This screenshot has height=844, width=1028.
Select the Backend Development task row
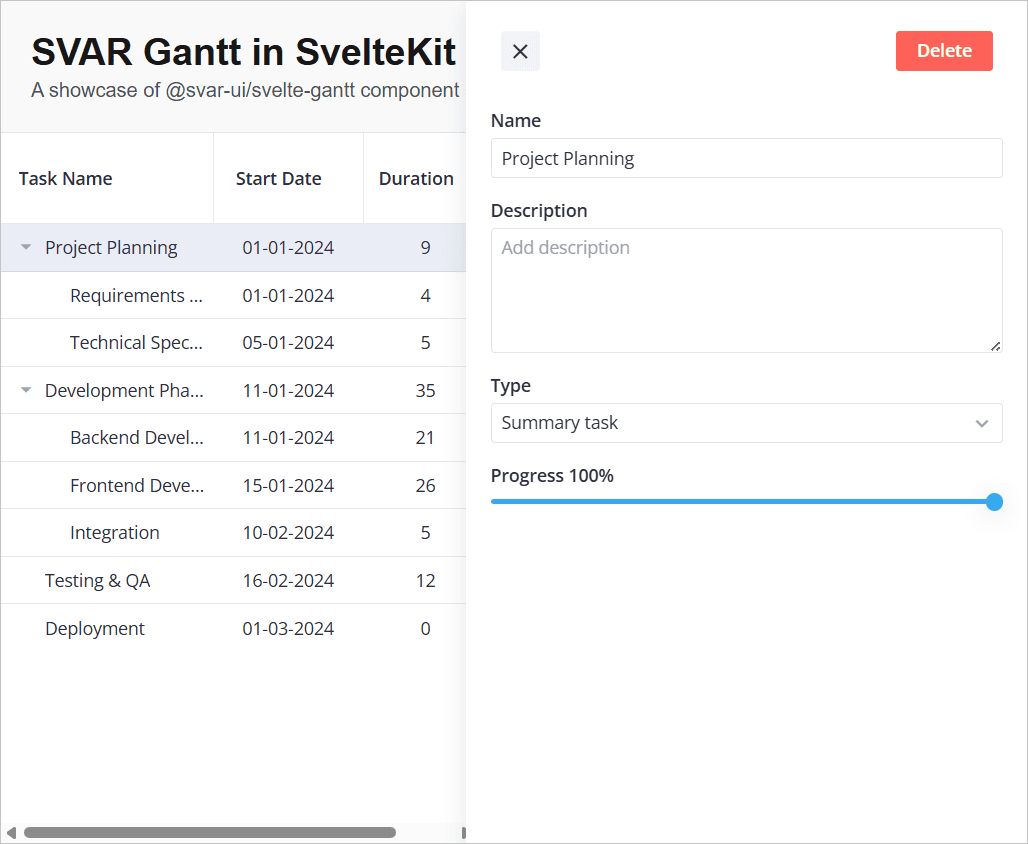tap(136, 438)
